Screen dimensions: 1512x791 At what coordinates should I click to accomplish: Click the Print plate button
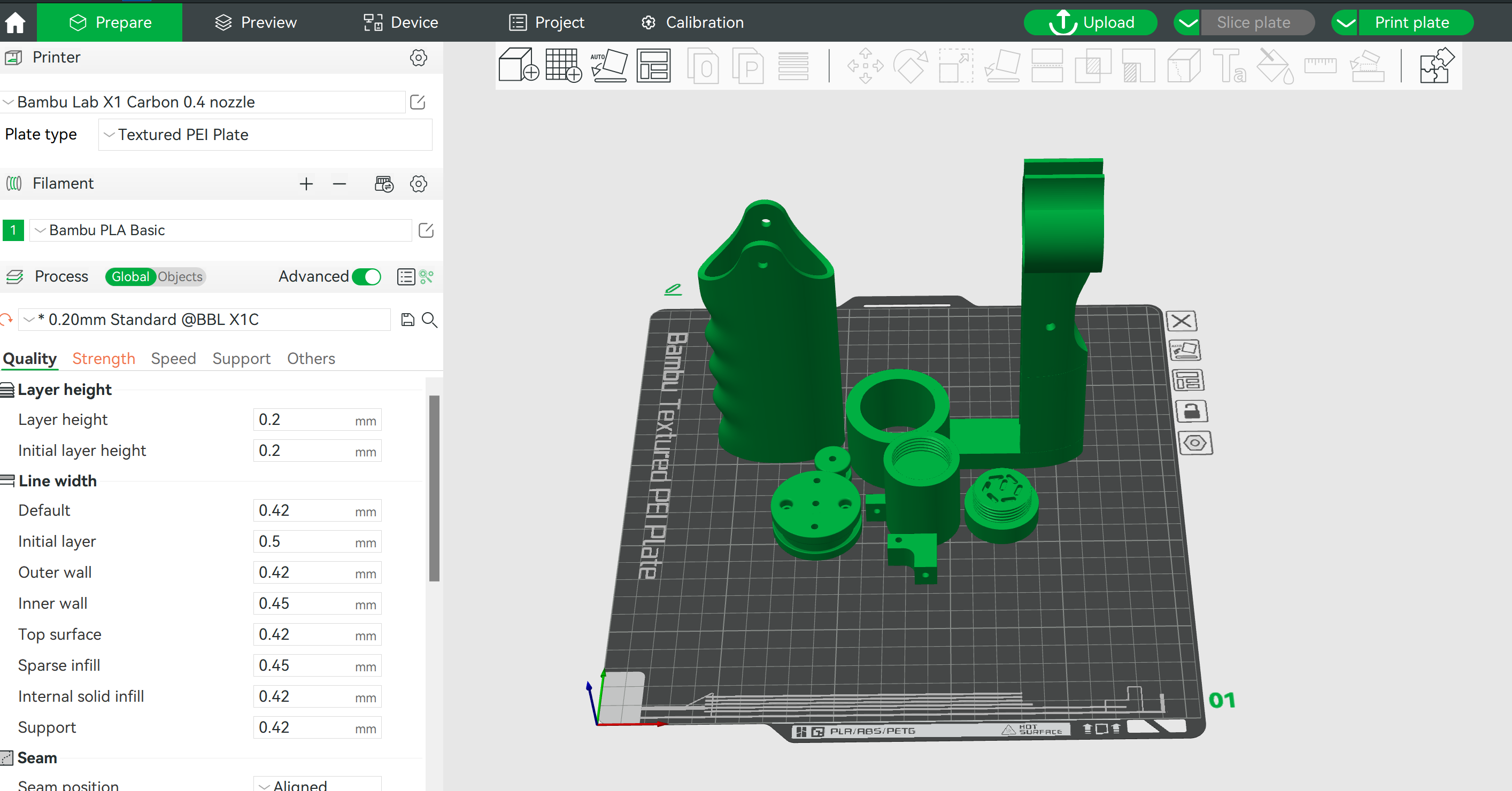[x=1416, y=23]
